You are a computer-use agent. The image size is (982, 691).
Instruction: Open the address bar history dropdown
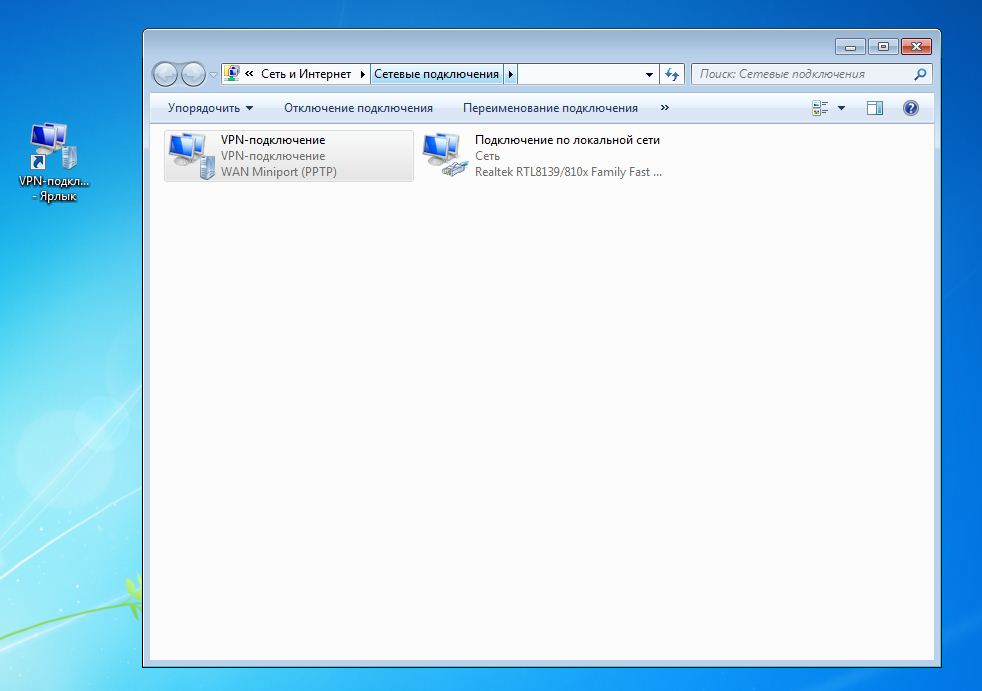pos(649,74)
